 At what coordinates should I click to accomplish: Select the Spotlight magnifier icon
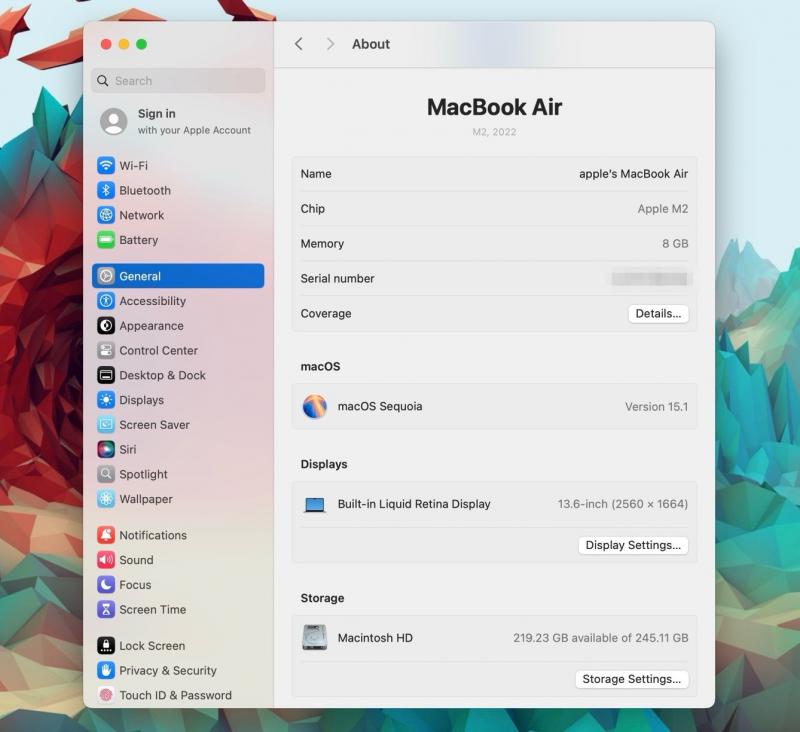[106, 474]
